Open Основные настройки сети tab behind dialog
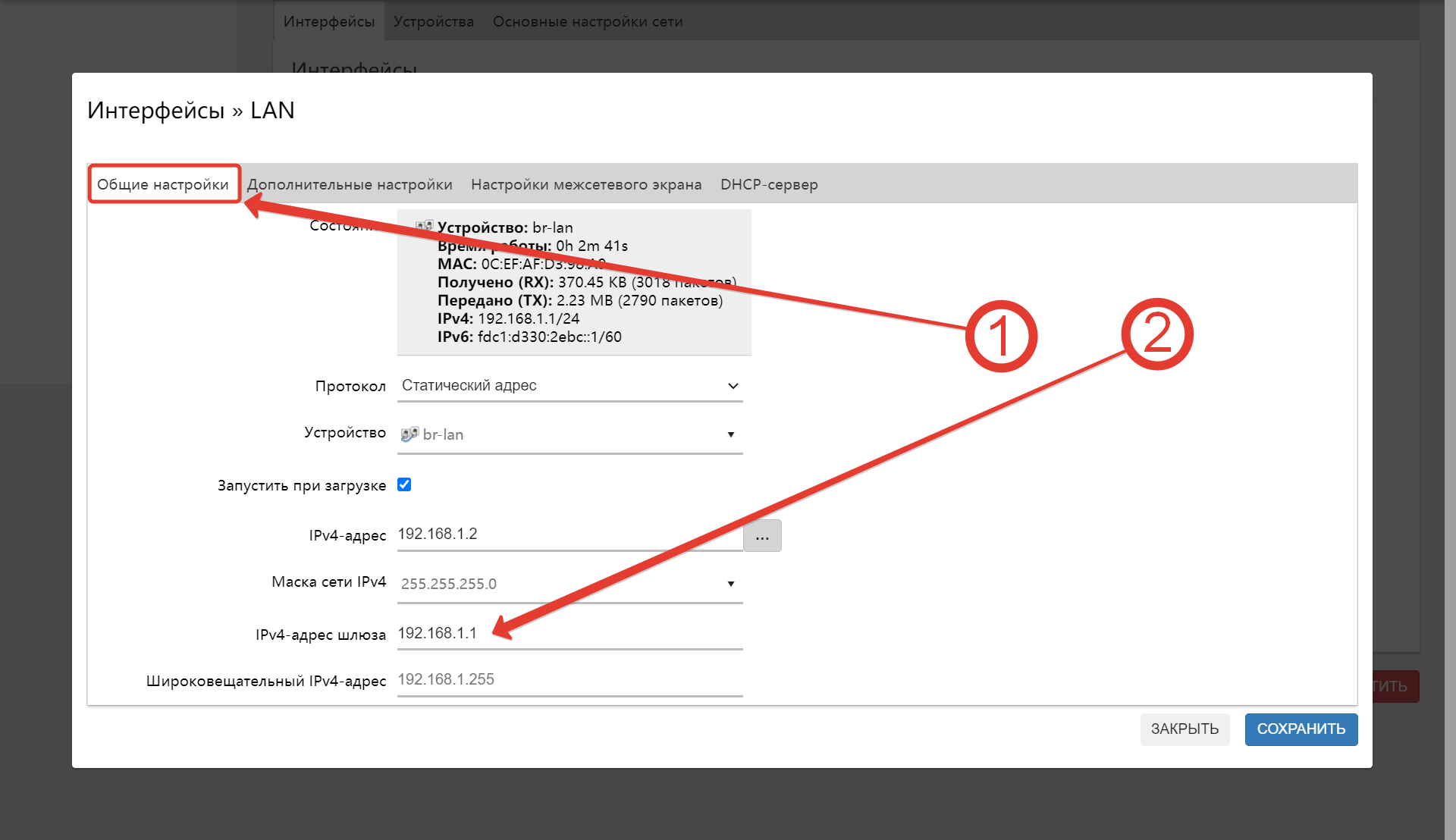The width and height of the screenshot is (1456, 840). 588,21
